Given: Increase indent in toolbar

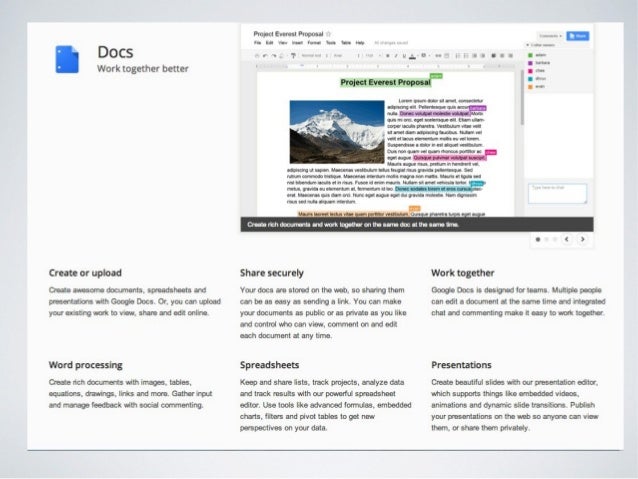Looking at the screenshot, I should point(483,56).
